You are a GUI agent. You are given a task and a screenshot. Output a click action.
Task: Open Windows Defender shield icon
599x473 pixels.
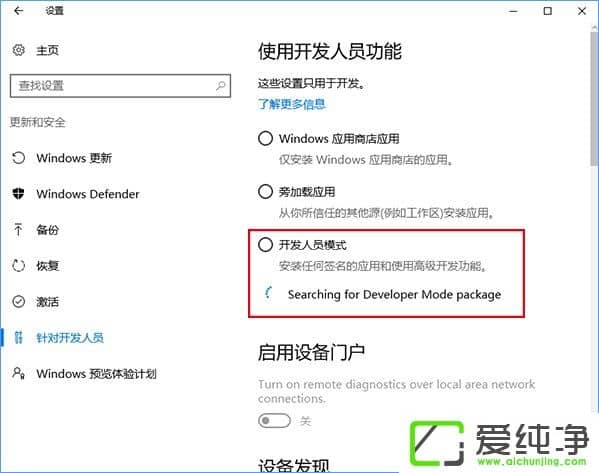18,194
